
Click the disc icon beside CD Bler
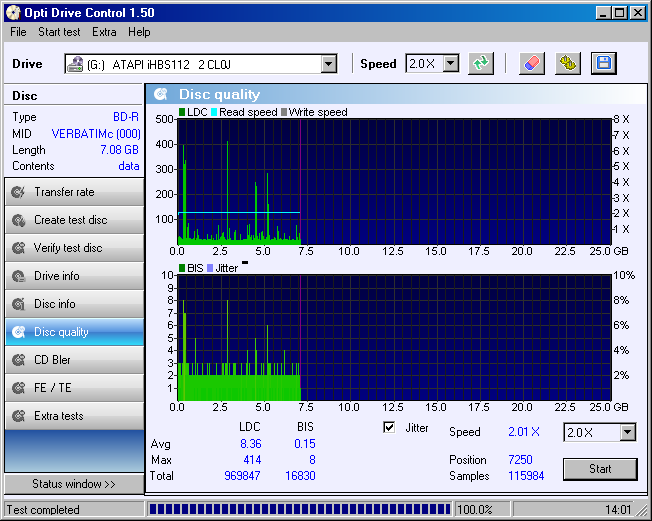(x=19, y=360)
